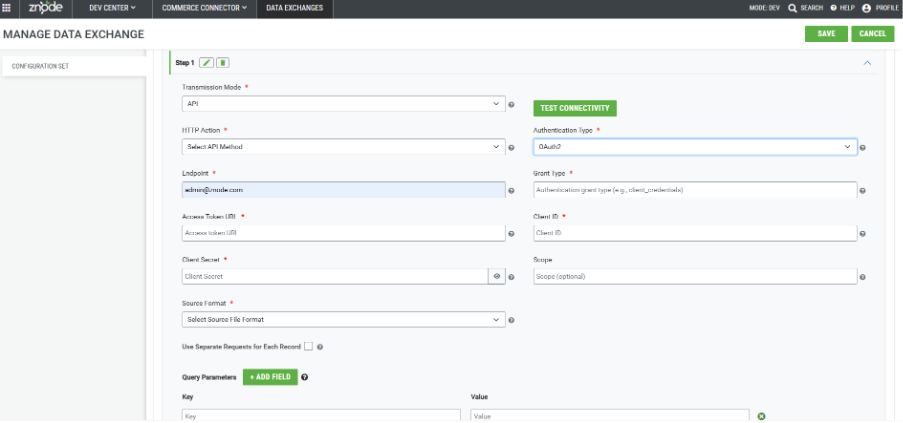Click the Grant Type input field
The height and width of the screenshot is (423, 903).
[695, 190]
